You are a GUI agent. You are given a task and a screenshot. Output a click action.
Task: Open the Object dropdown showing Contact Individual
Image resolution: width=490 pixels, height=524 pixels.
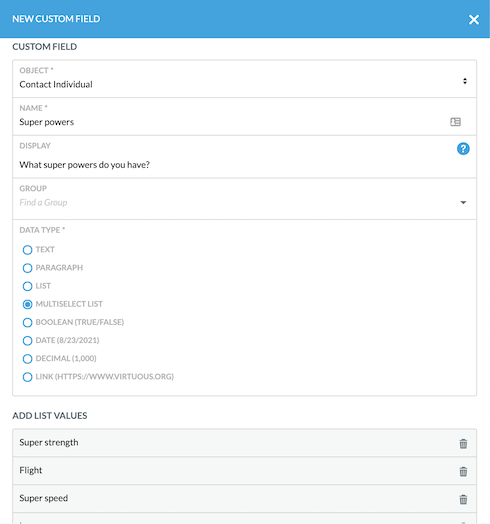click(x=244, y=79)
